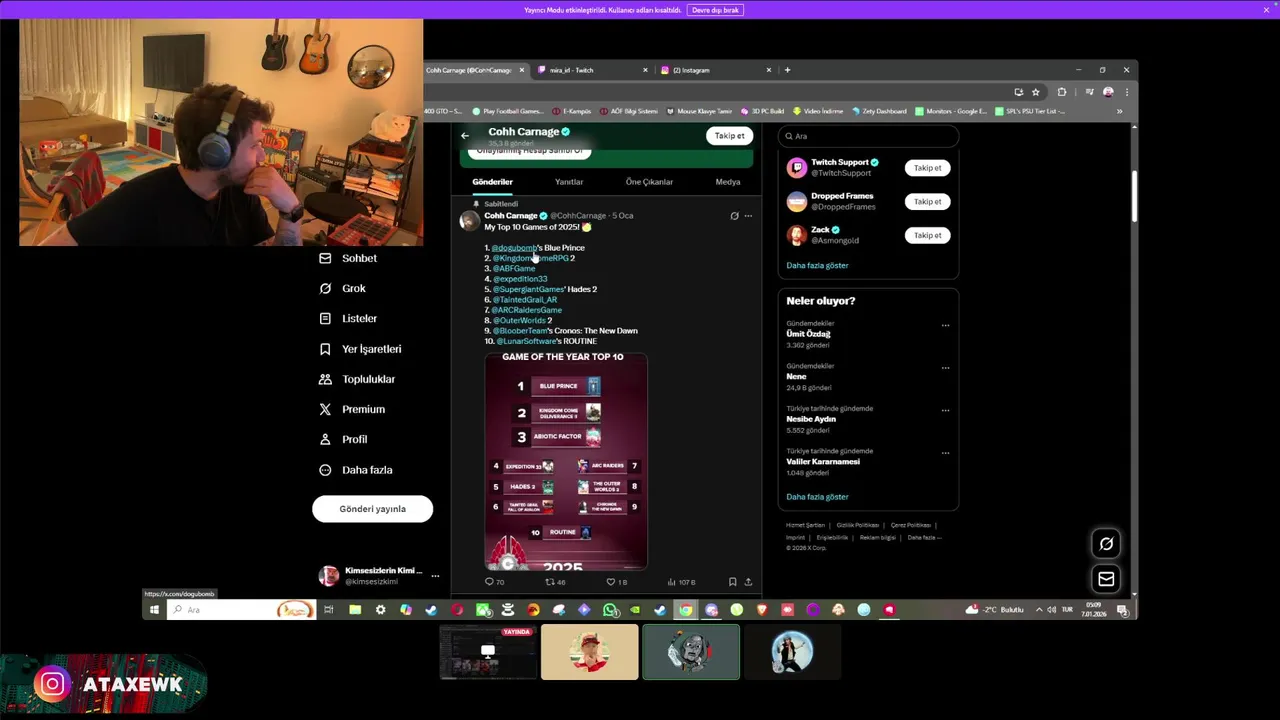Open Sohbet (messages) in X sidebar

coord(348,258)
